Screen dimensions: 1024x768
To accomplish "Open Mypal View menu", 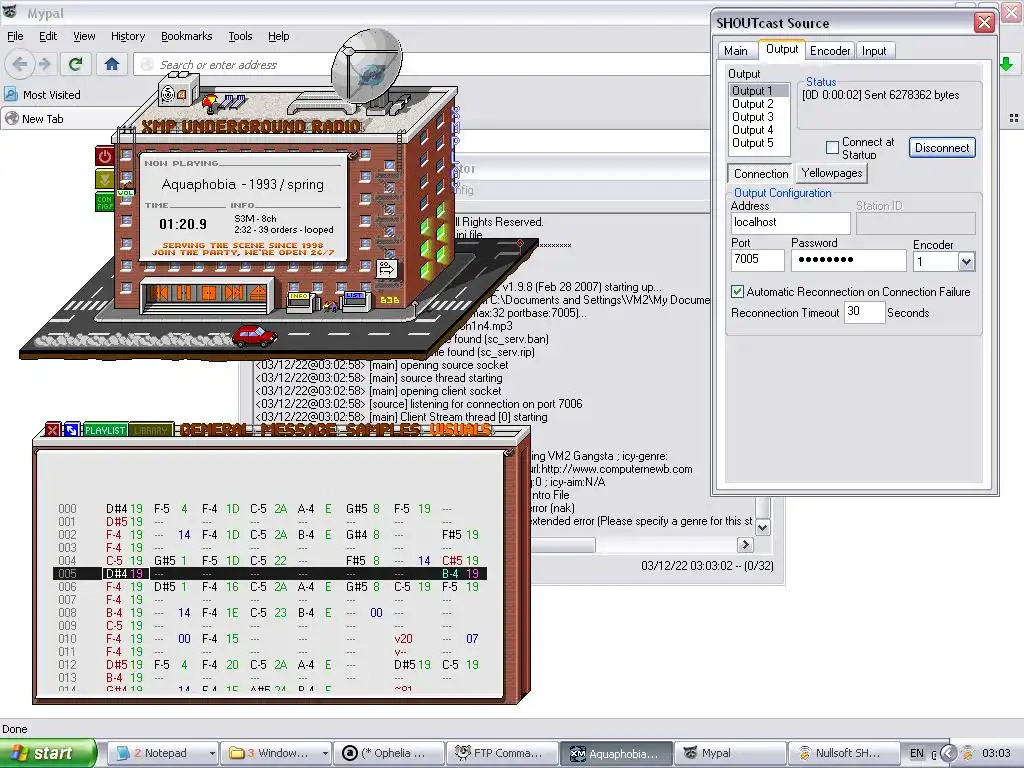I will (x=84, y=36).
